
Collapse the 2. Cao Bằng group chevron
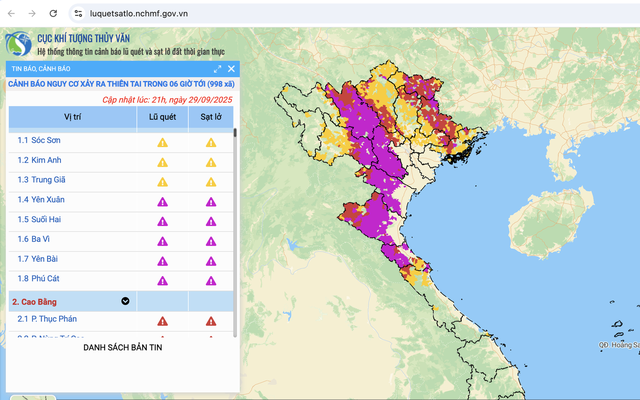pyautogui.click(x=125, y=301)
